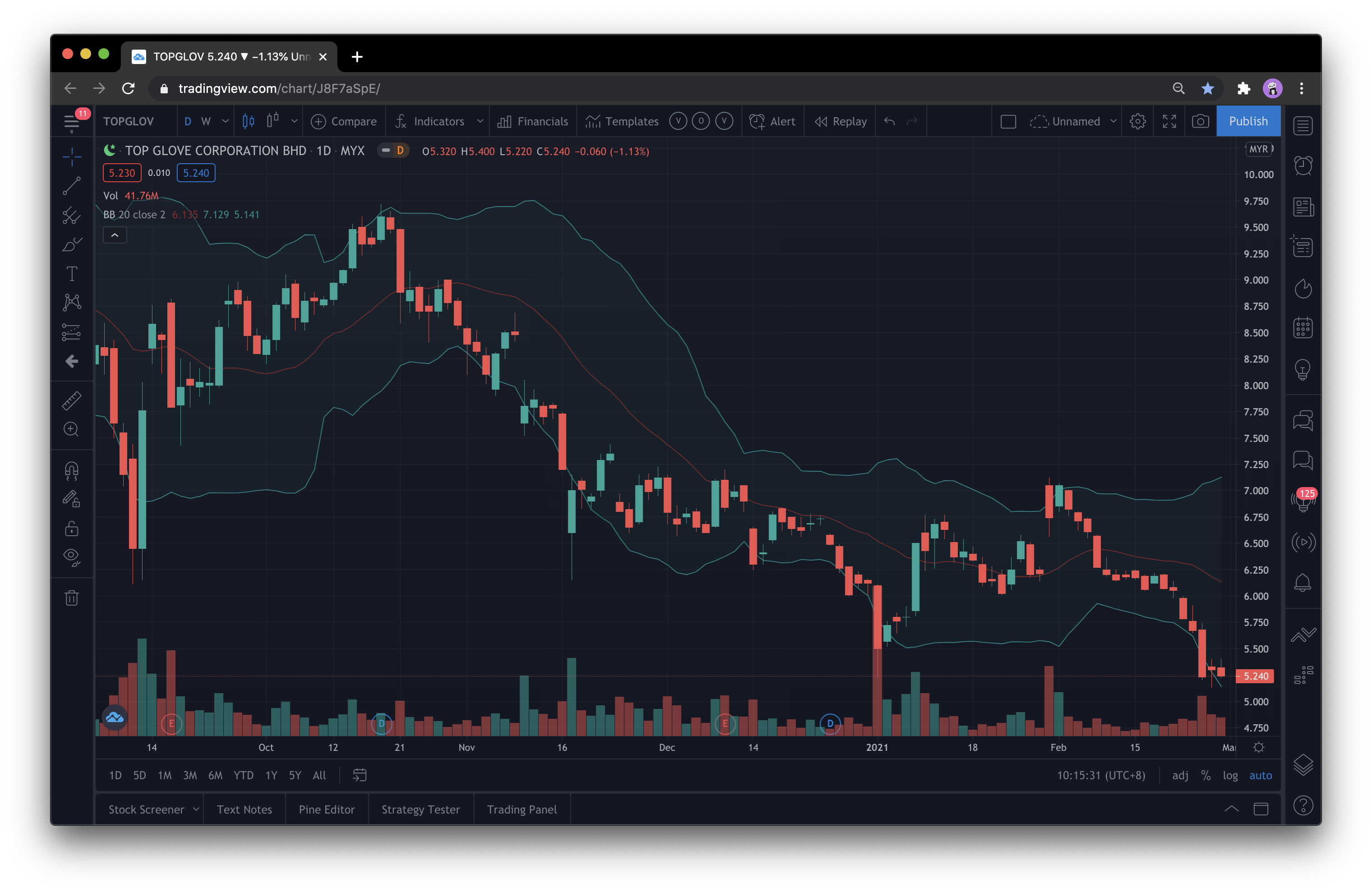Open prediction and measurement tools
Viewport: 1372px width, 892px height.
pyautogui.click(x=71, y=332)
